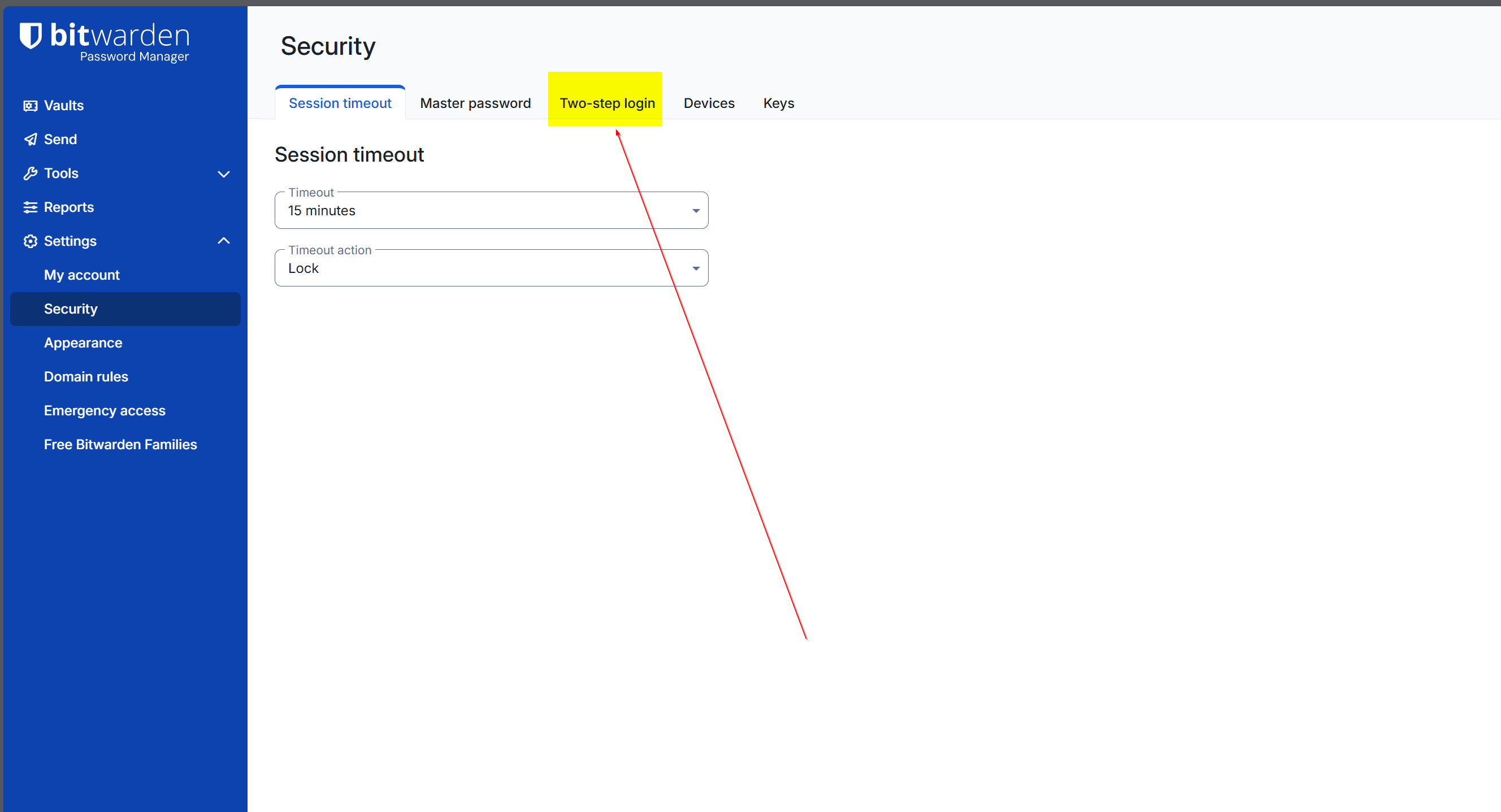Click the Reports sliders icon
Image resolution: width=1501 pixels, height=812 pixels.
[31, 207]
